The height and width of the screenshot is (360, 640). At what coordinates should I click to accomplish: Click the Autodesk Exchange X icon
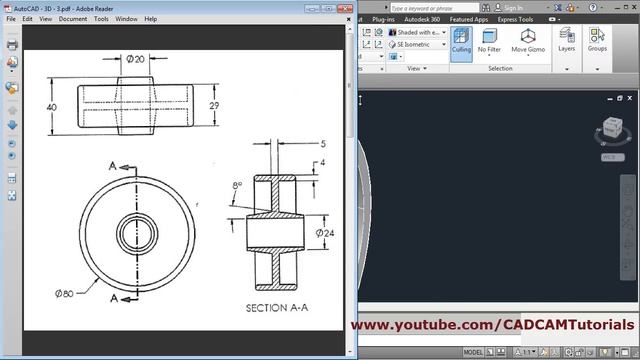(x=558, y=8)
